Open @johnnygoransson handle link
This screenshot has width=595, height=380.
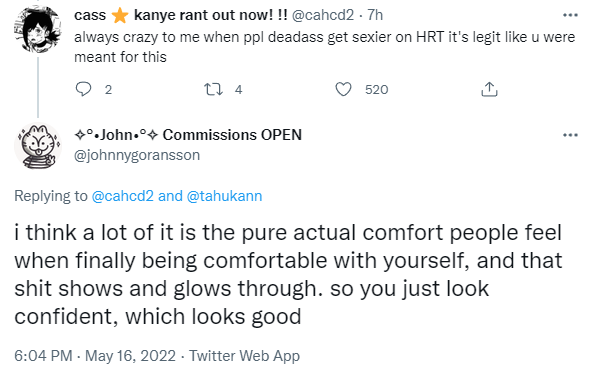(x=137, y=155)
